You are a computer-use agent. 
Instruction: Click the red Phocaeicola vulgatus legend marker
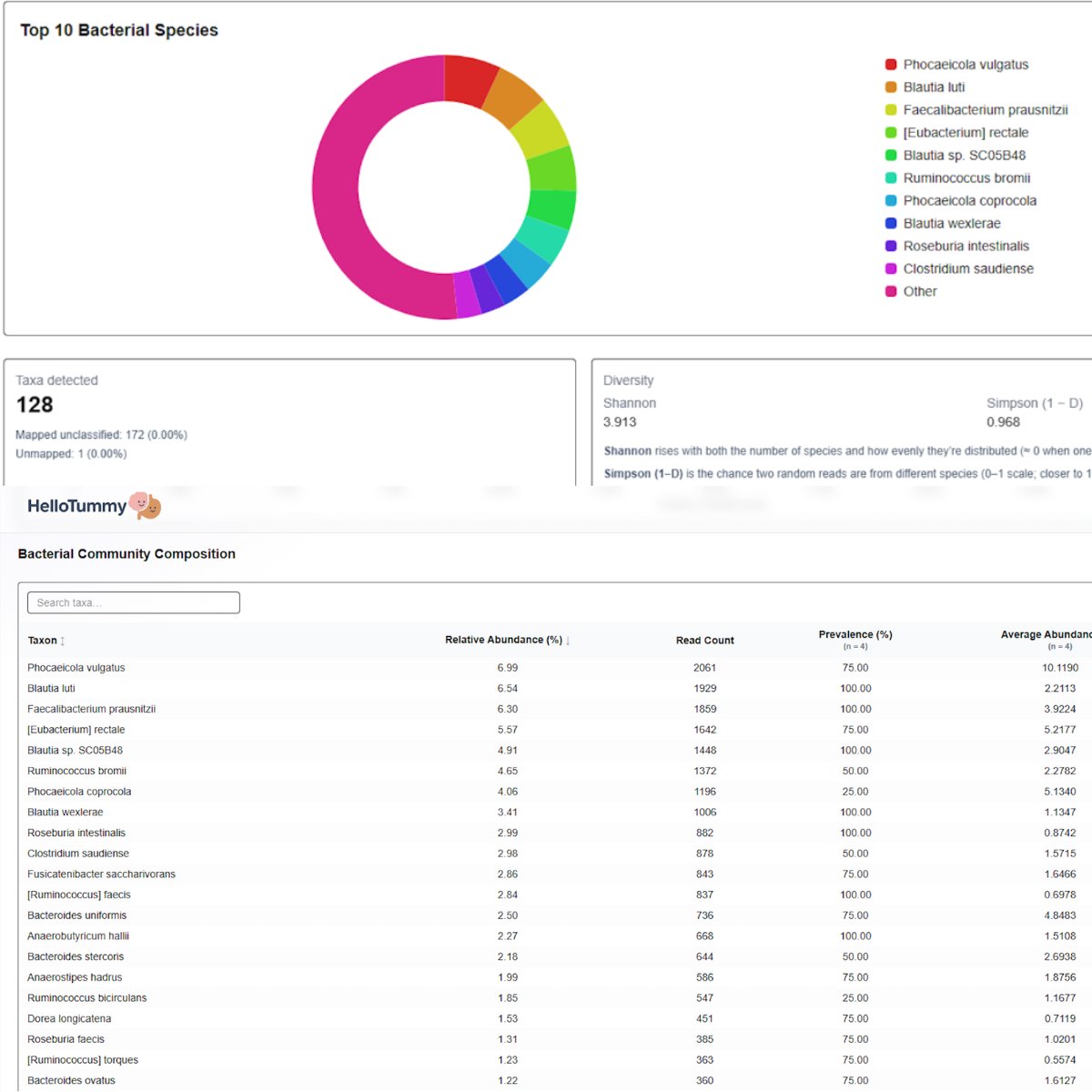coord(891,65)
